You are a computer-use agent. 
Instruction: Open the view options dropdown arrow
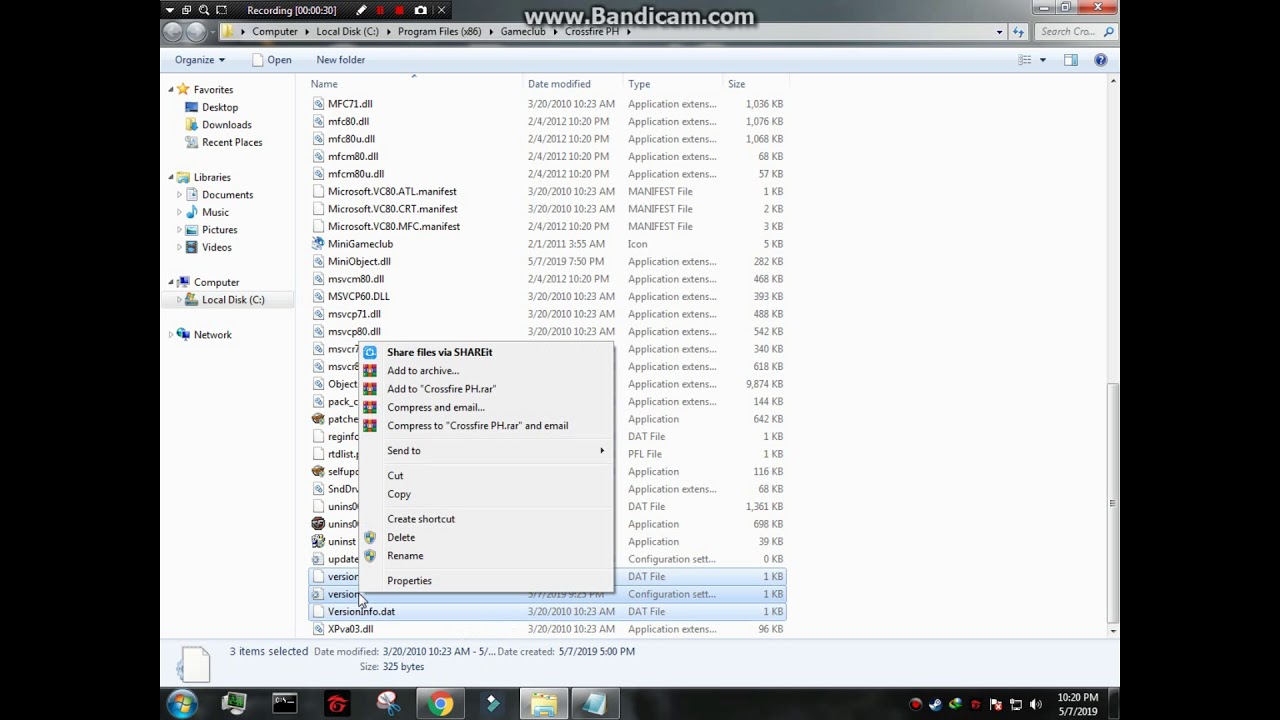click(x=1043, y=60)
